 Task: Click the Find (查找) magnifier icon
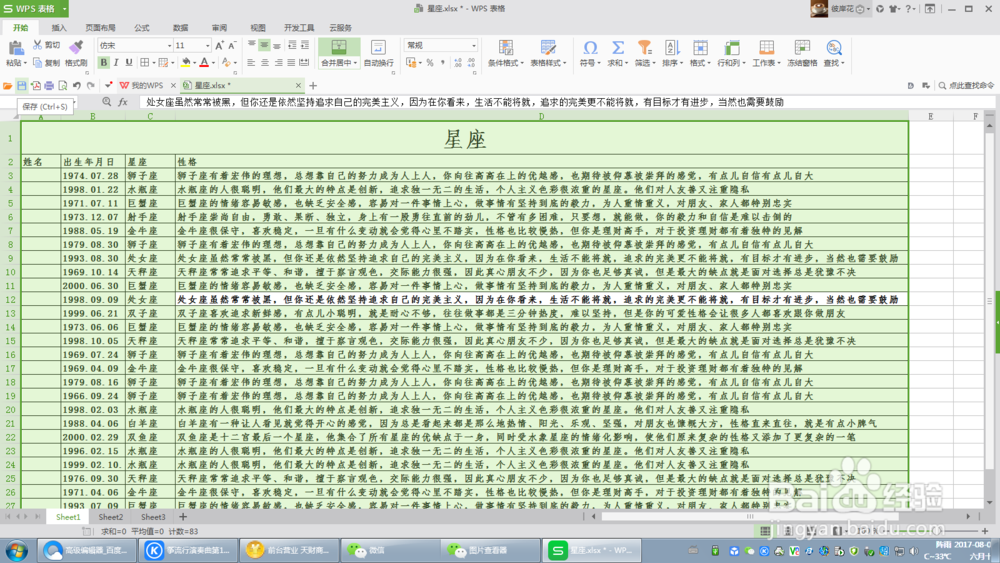click(x=833, y=48)
